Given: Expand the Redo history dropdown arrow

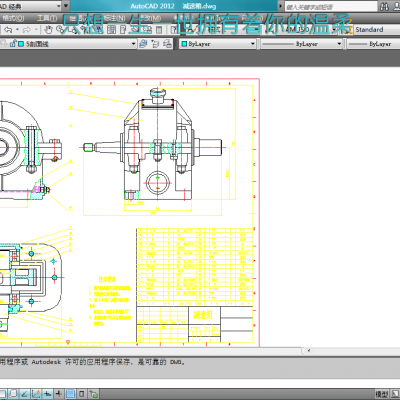Looking at the screenshot, I should coord(36,30).
